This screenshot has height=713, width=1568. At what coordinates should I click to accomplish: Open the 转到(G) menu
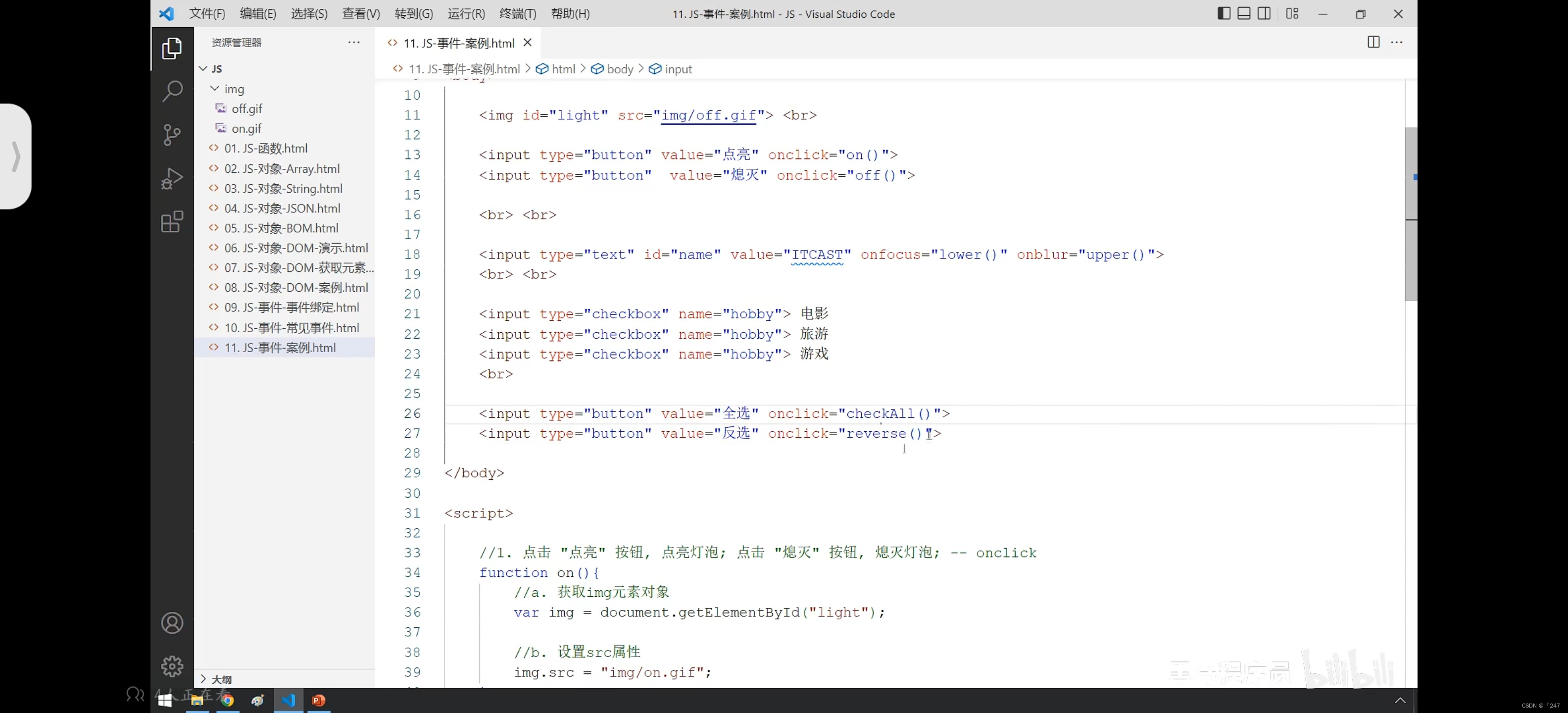(414, 13)
